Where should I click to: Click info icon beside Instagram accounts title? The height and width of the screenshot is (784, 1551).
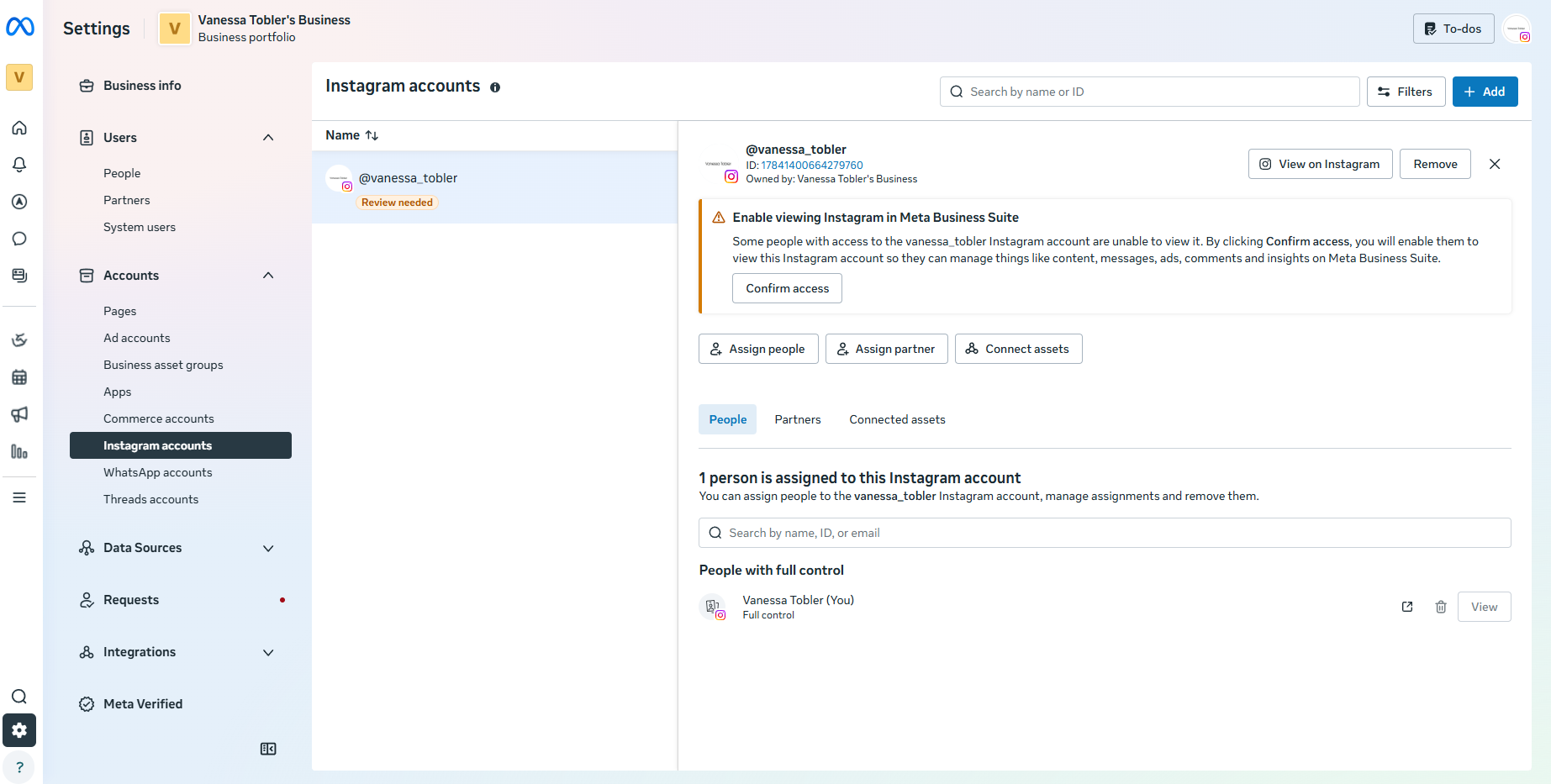[x=495, y=87]
